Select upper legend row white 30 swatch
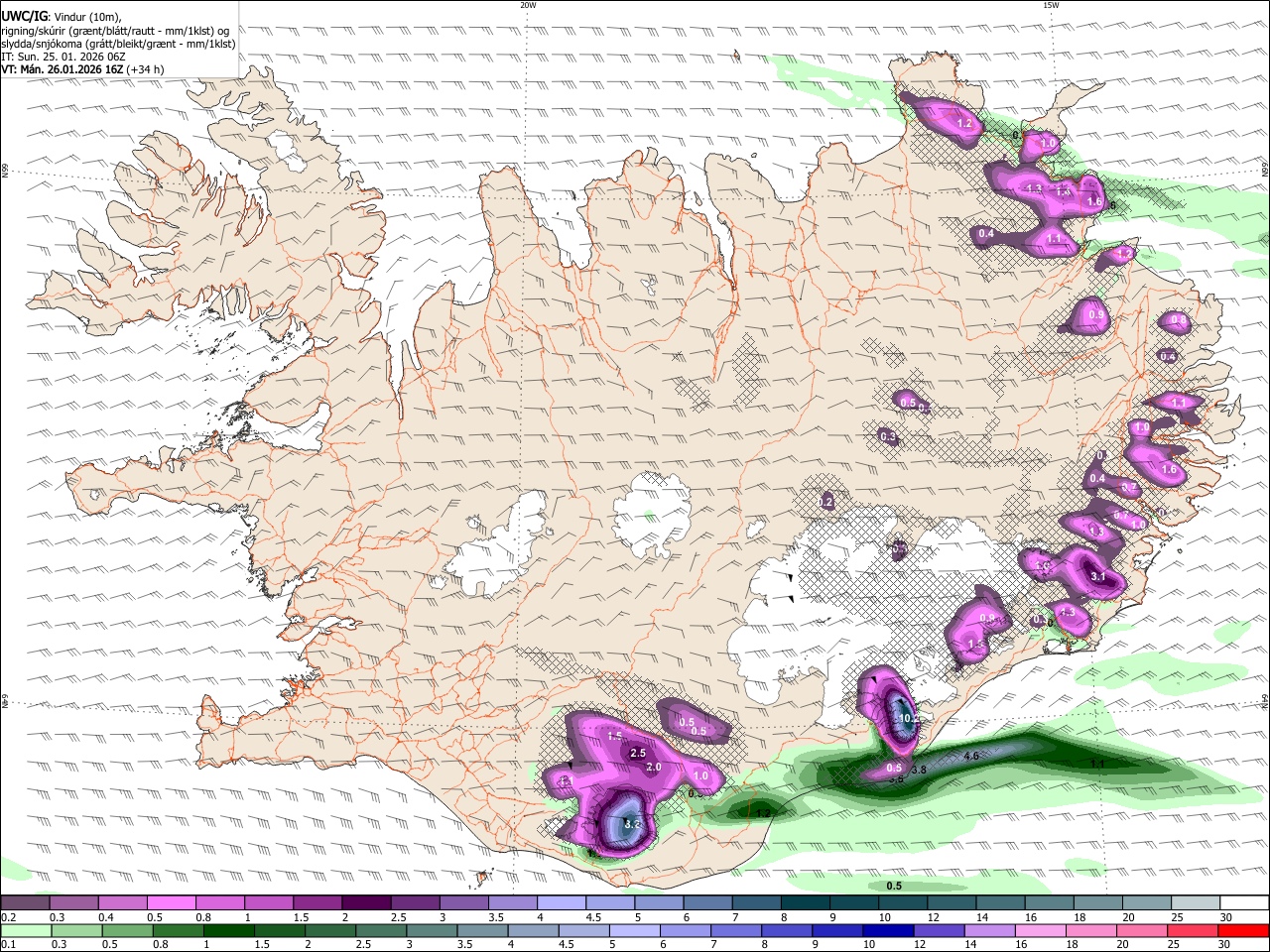1270x952 pixels. [1245, 903]
